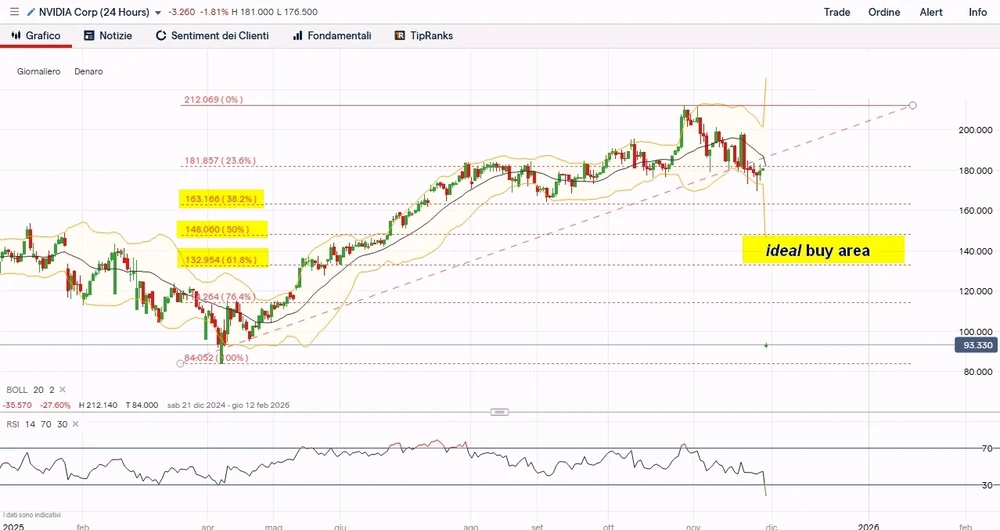This screenshot has height=530, width=1000.
Task: Expand the NVIDIA Corp instrument dropdown arrow
Action: 158,13
